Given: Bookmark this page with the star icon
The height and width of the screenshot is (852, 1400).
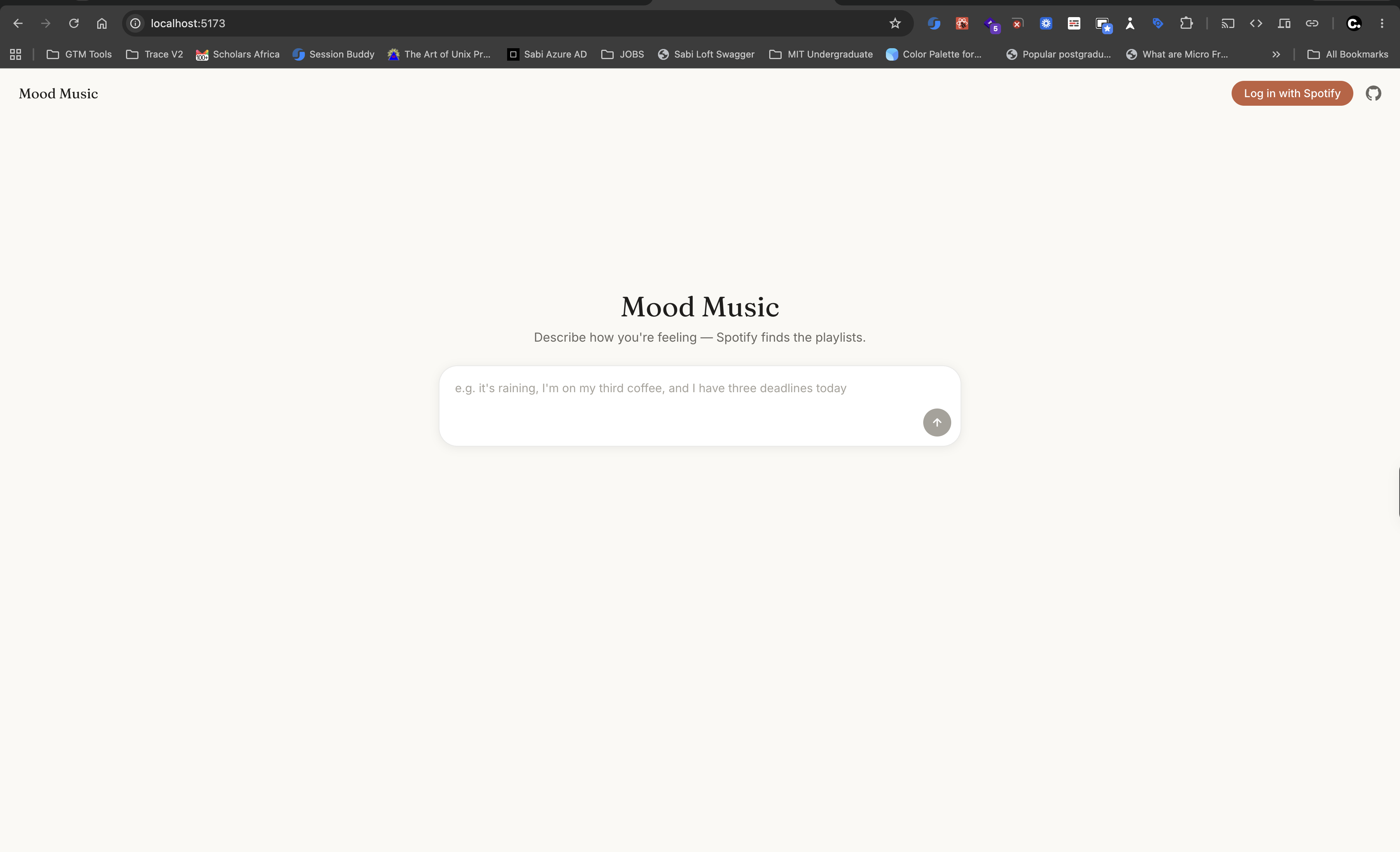Looking at the screenshot, I should (895, 23).
